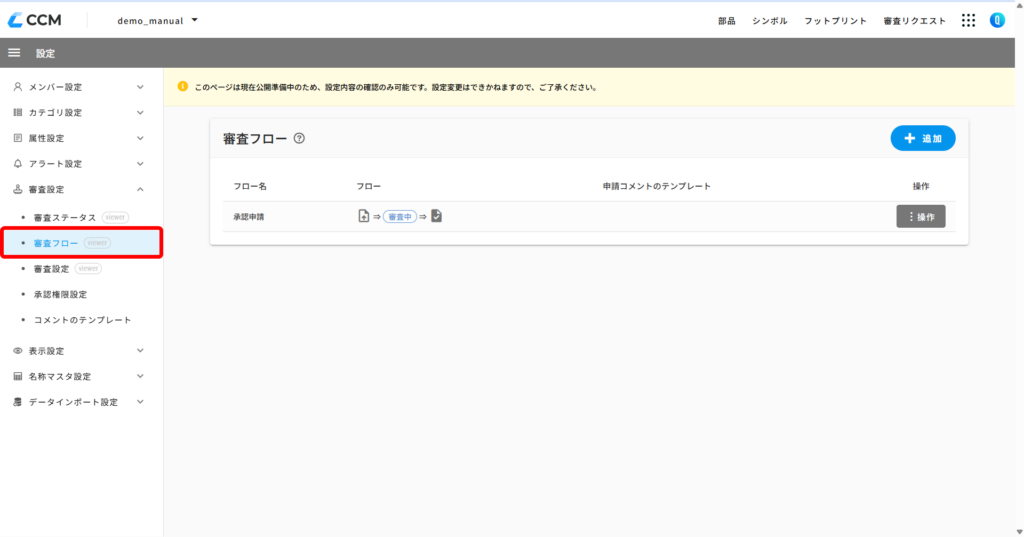
Task: Select コメントのテンプレート in the sidebar
Action: 82,319
